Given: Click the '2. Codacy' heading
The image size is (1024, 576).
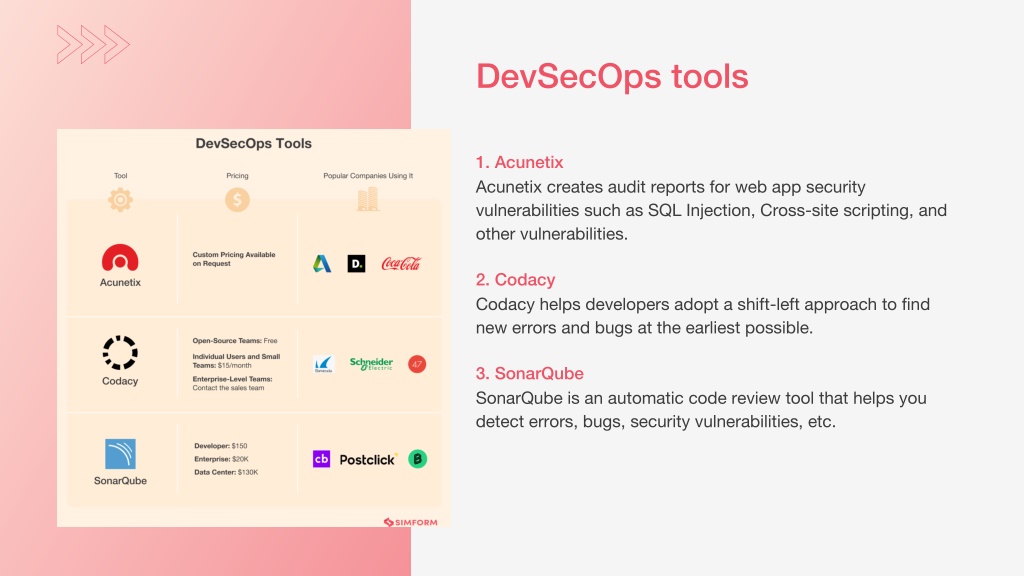Looking at the screenshot, I should [x=515, y=280].
